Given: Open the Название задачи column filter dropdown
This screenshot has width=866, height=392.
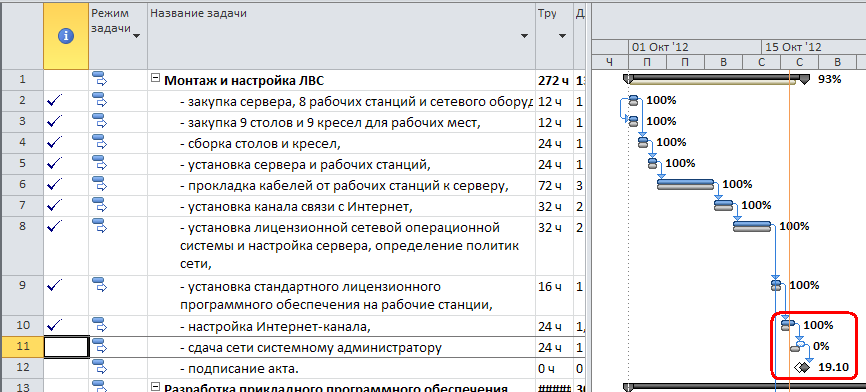Looking at the screenshot, I should pyautogui.click(x=525, y=36).
